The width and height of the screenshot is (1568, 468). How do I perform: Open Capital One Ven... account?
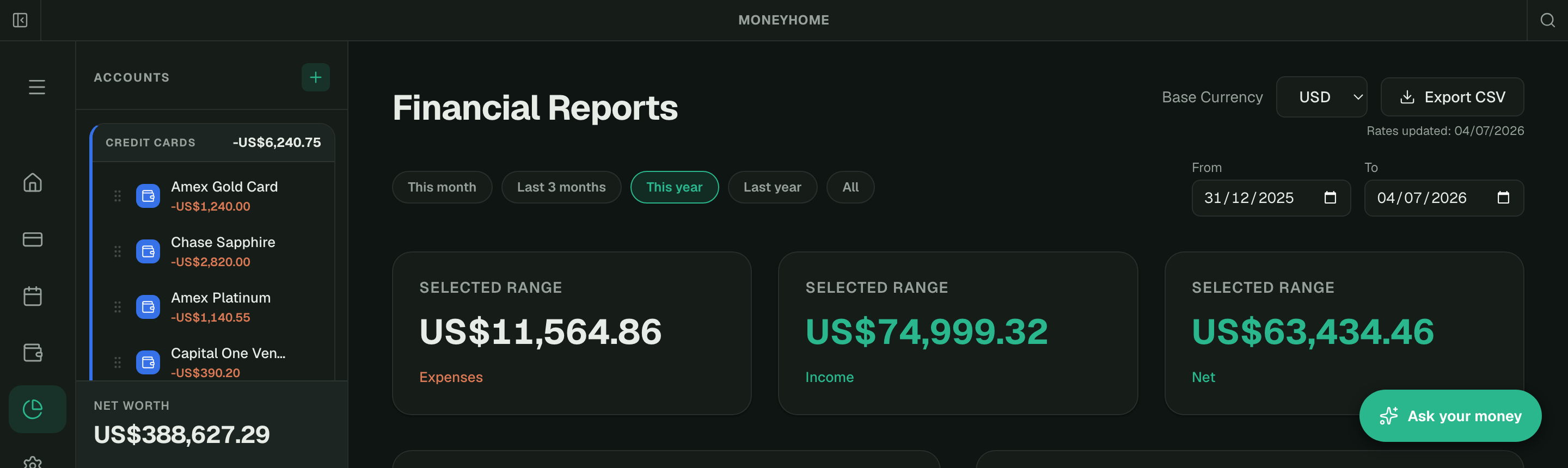click(x=213, y=363)
